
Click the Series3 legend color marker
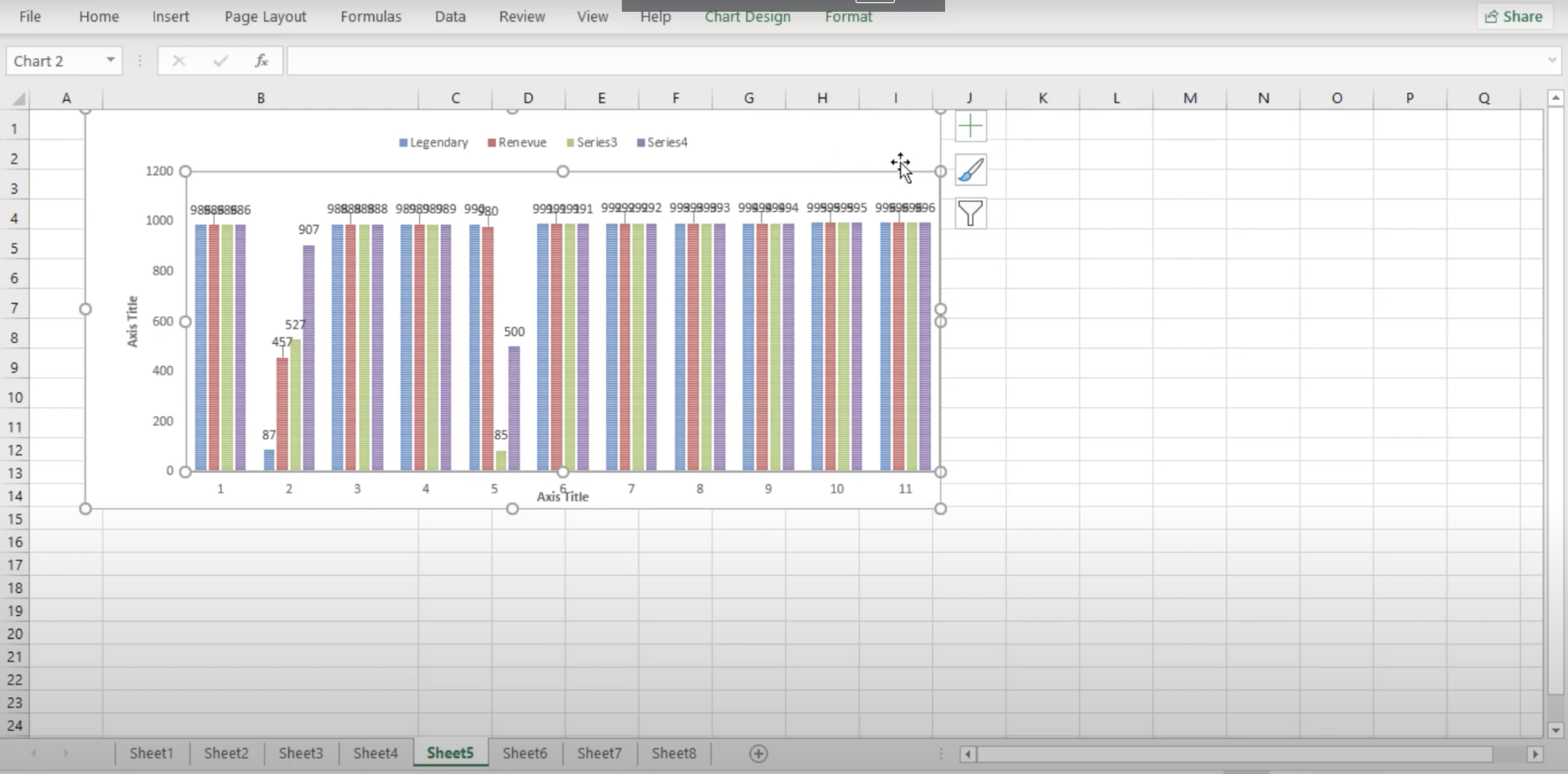[x=570, y=142]
